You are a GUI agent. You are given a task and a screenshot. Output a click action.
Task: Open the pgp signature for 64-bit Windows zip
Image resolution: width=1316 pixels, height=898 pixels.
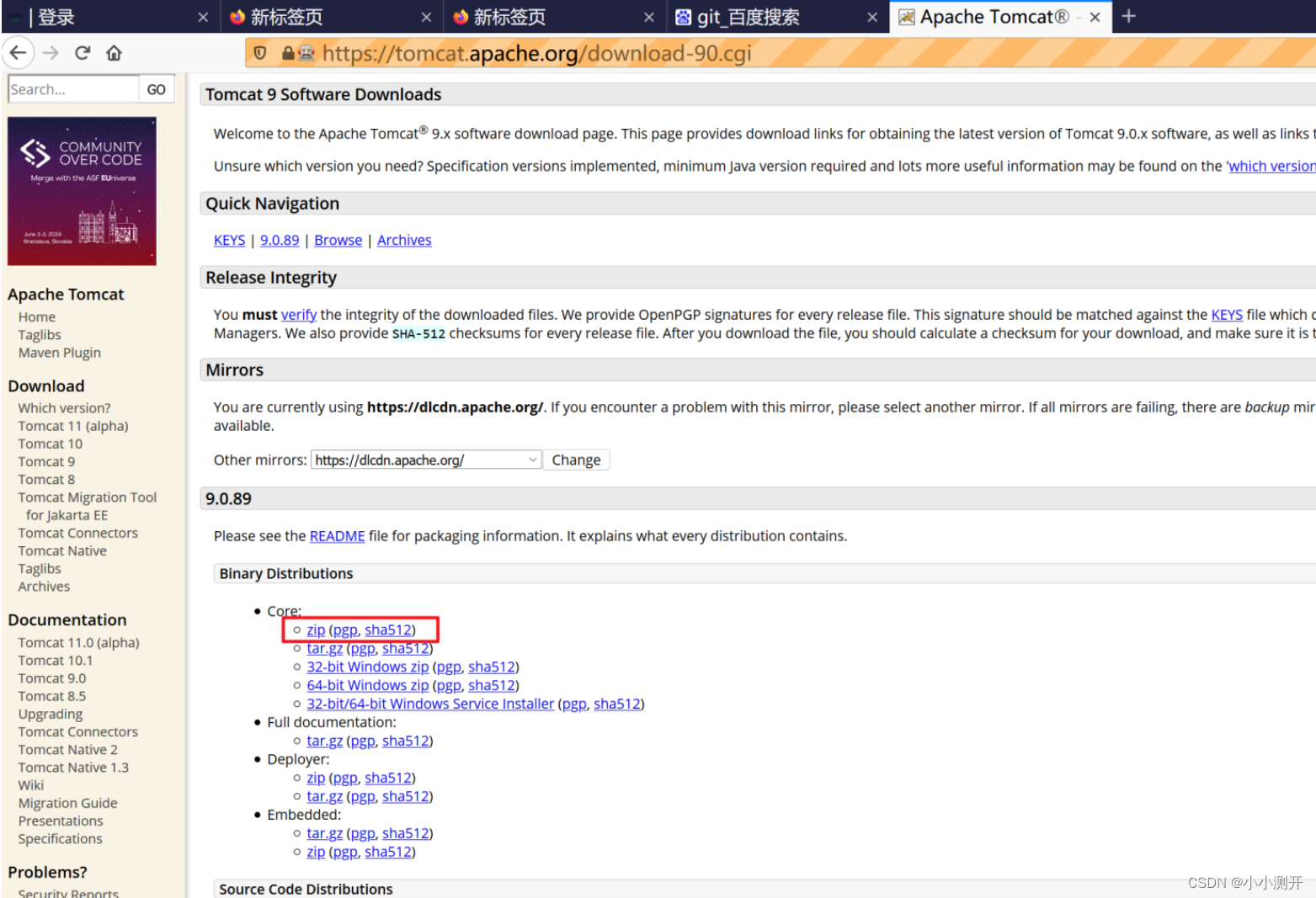tap(449, 686)
